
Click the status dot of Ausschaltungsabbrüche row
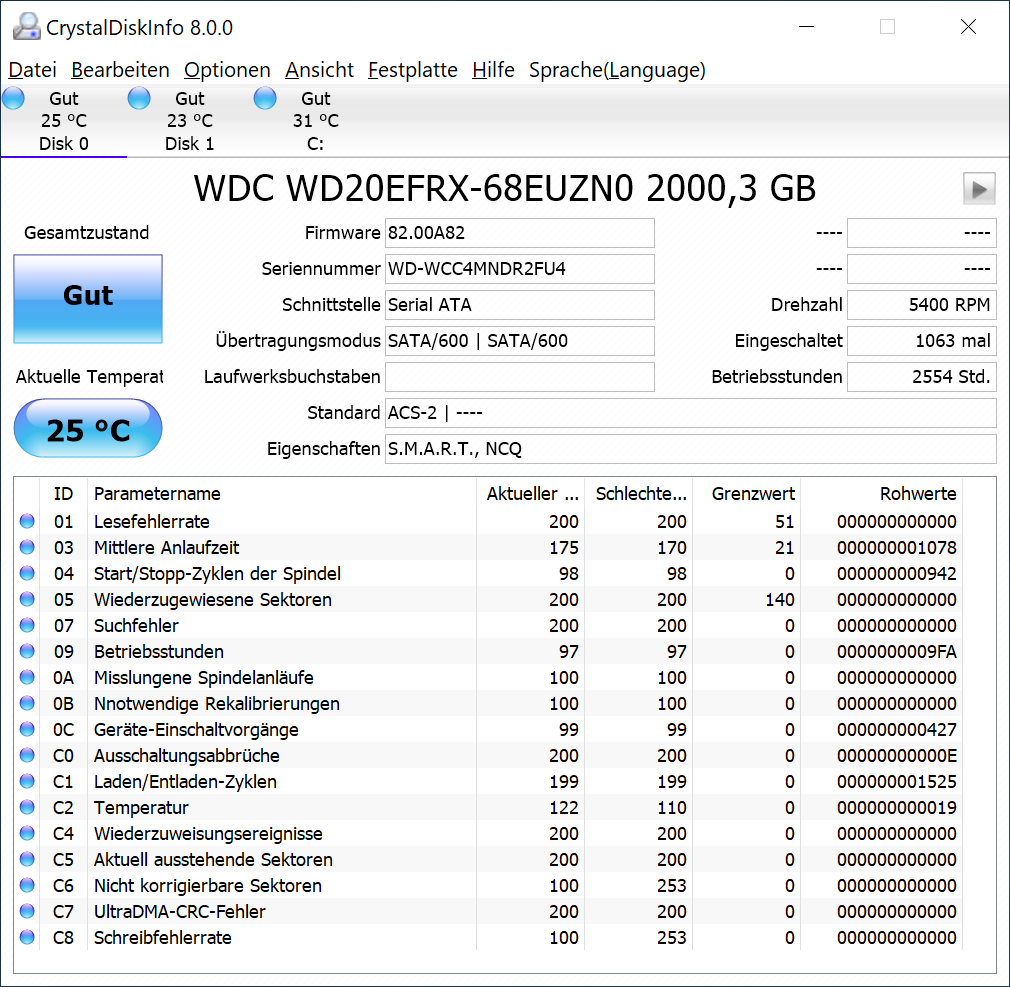pyautogui.click(x=27, y=755)
